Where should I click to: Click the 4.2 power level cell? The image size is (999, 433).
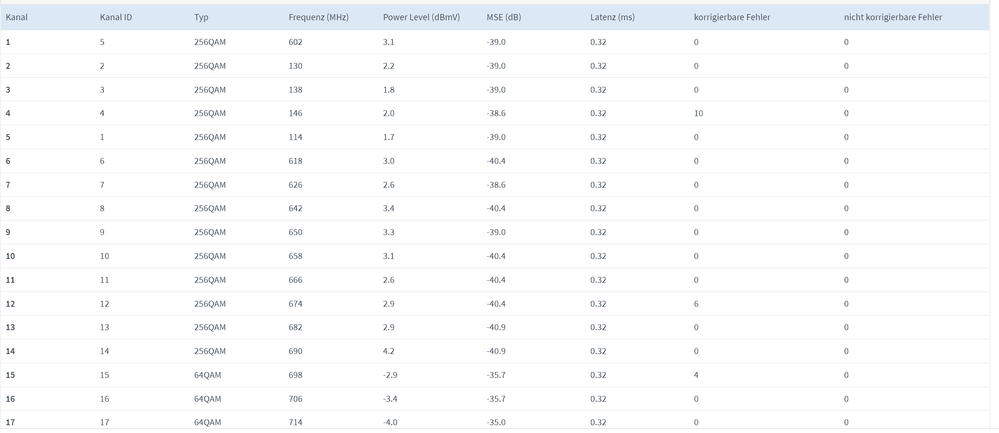pyautogui.click(x=391, y=351)
